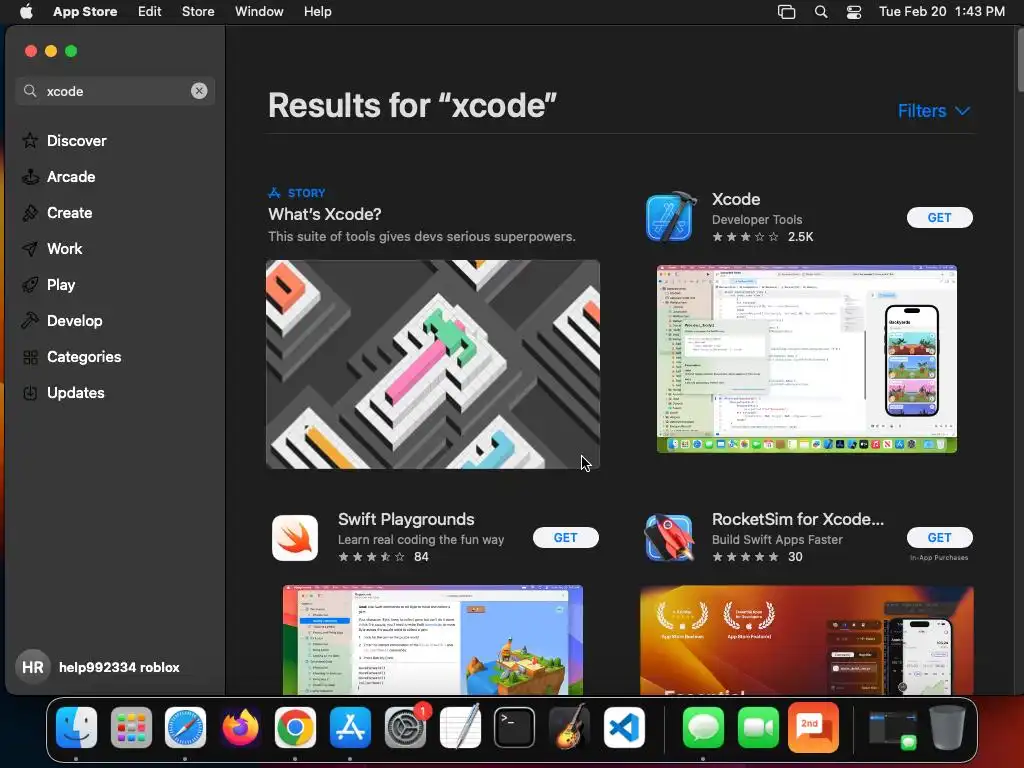Click the xcode search input field
1024x768 pixels.
point(115,91)
